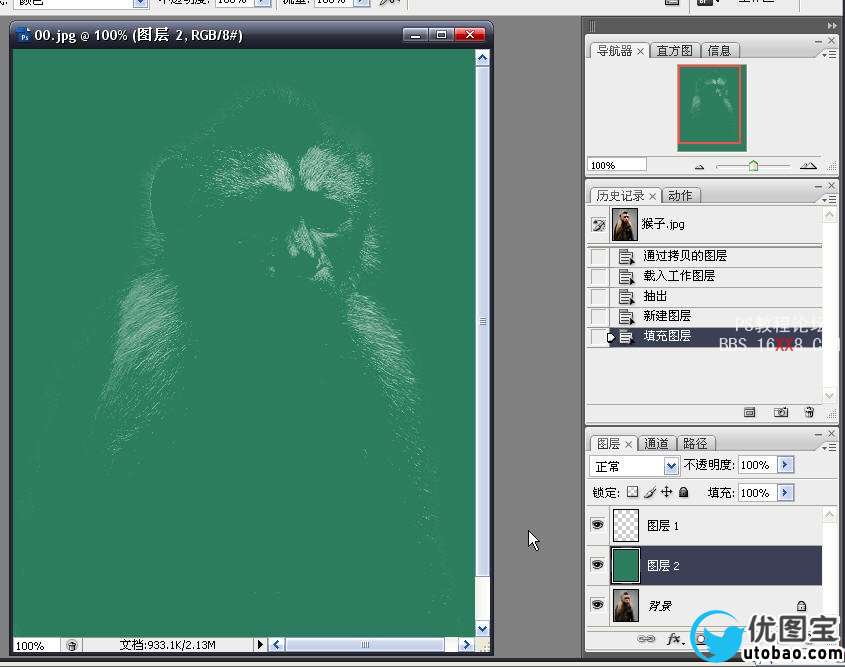This screenshot has width=845, height=667.
Task: Click the delete history state trash icon
Action: (x=809, y=413)
